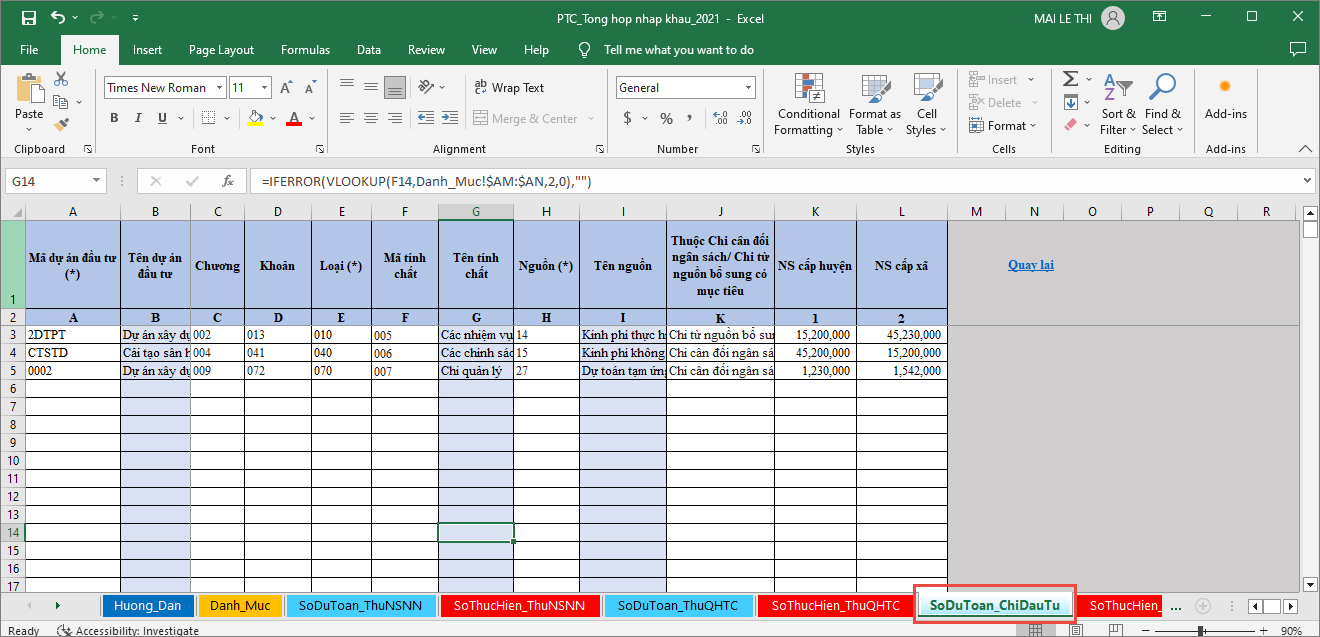Screen dimensions: 1320x637
Task: Expand the font name dropdown
Action: click(x=217, y=88)
